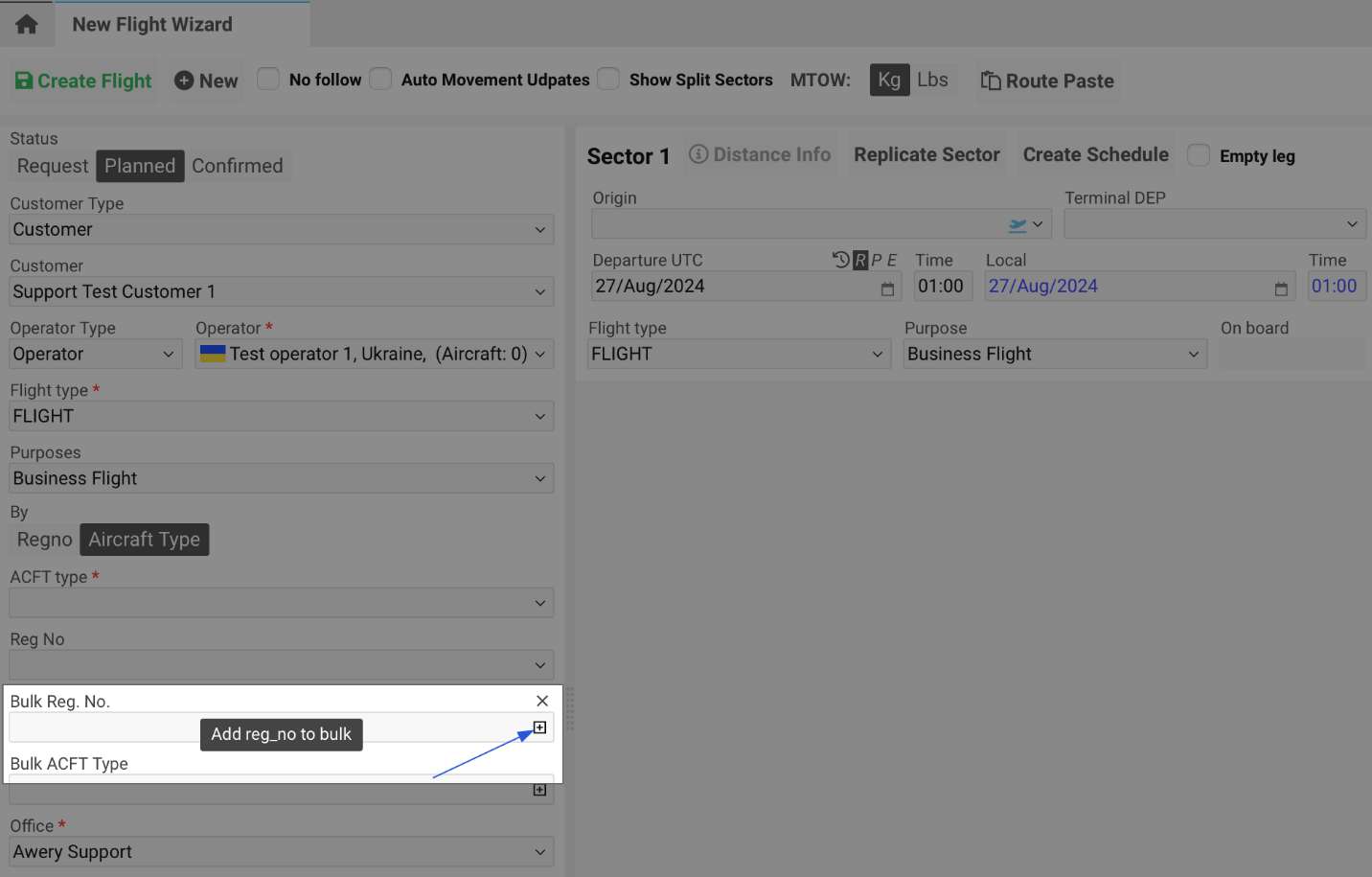Enable the No follow checkbox

[268, 80]
